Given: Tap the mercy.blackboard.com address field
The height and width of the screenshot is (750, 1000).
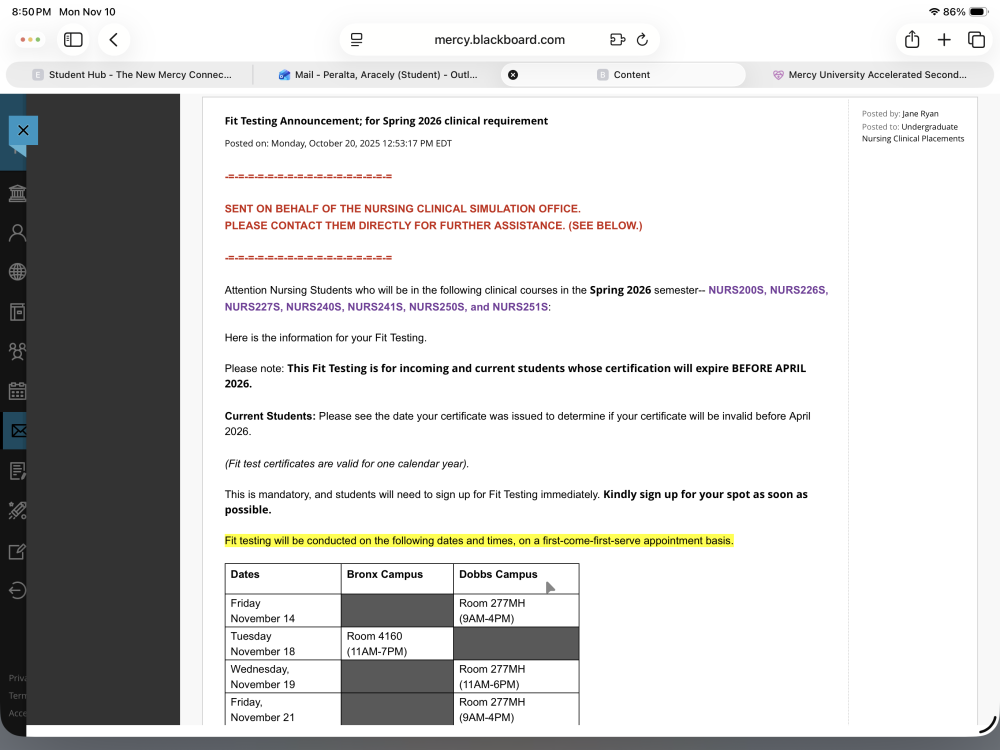Looking at the screenshot, I should (x=499, y=40).
